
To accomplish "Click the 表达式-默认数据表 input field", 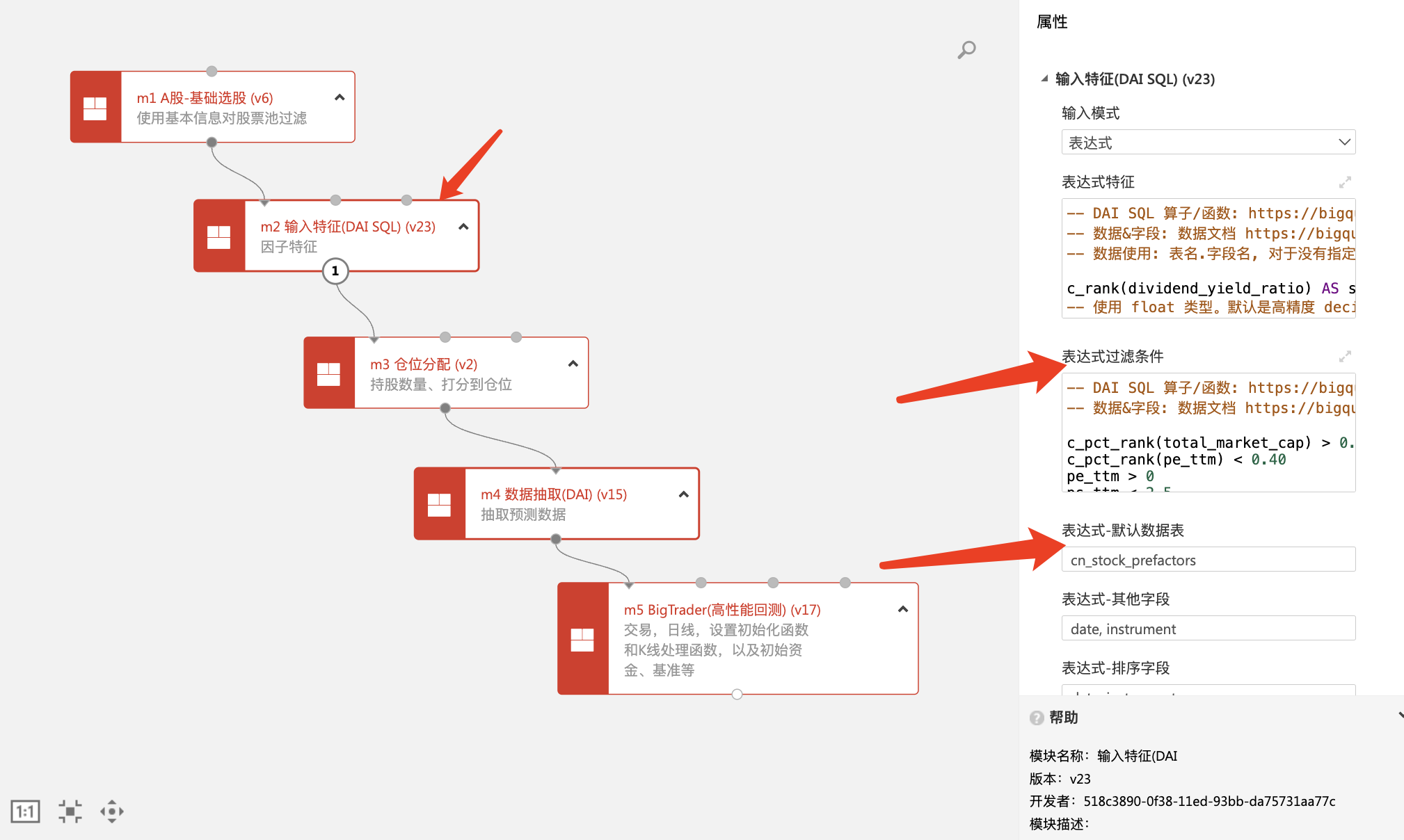I will 1208,560.
